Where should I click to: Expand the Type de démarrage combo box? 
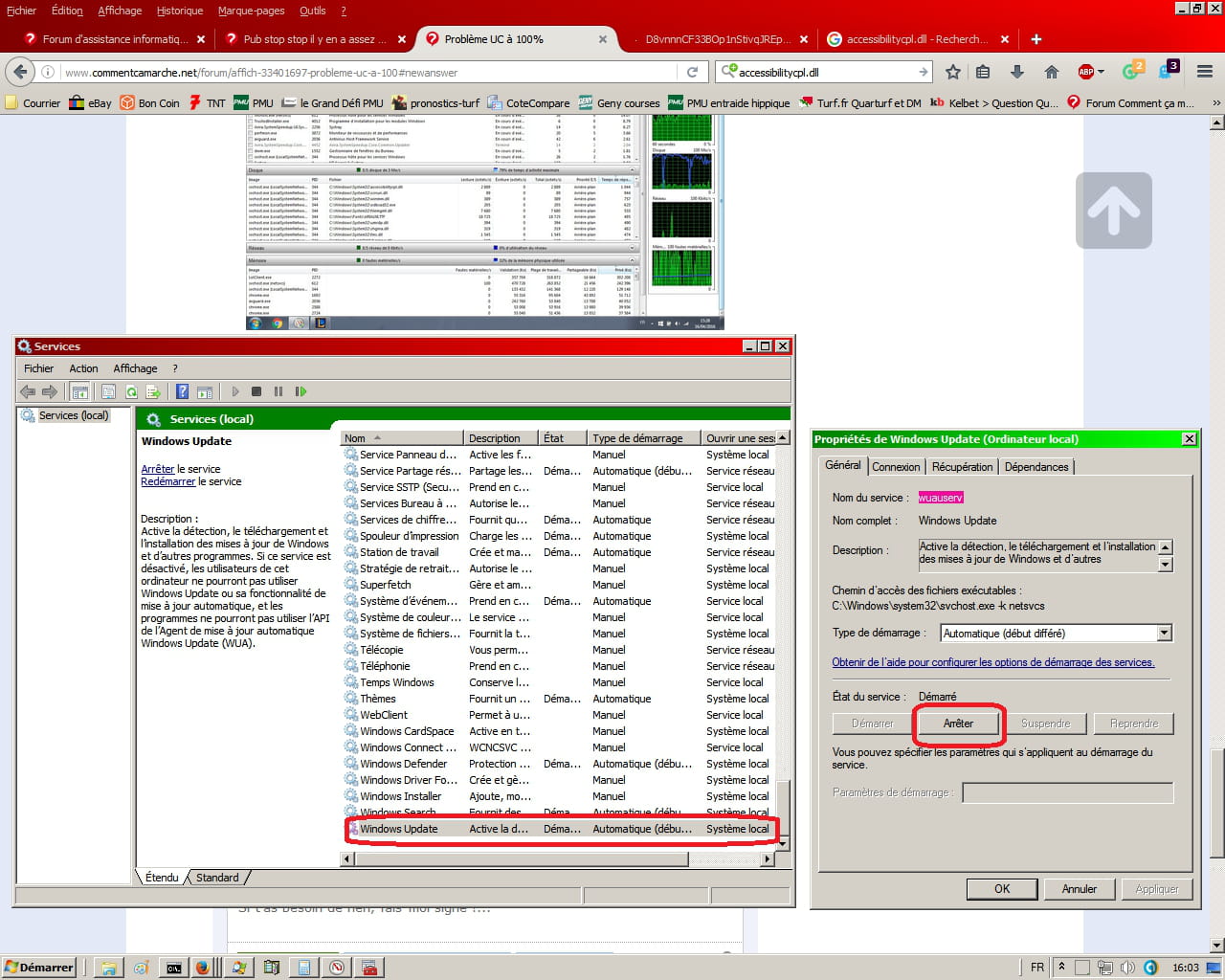pyautogui.click(x=1164, y=634)
